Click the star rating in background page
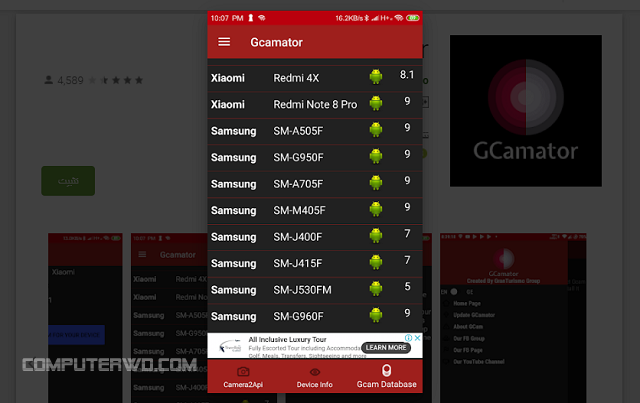This screenshot has height=403, width=640. coord(116,80)
